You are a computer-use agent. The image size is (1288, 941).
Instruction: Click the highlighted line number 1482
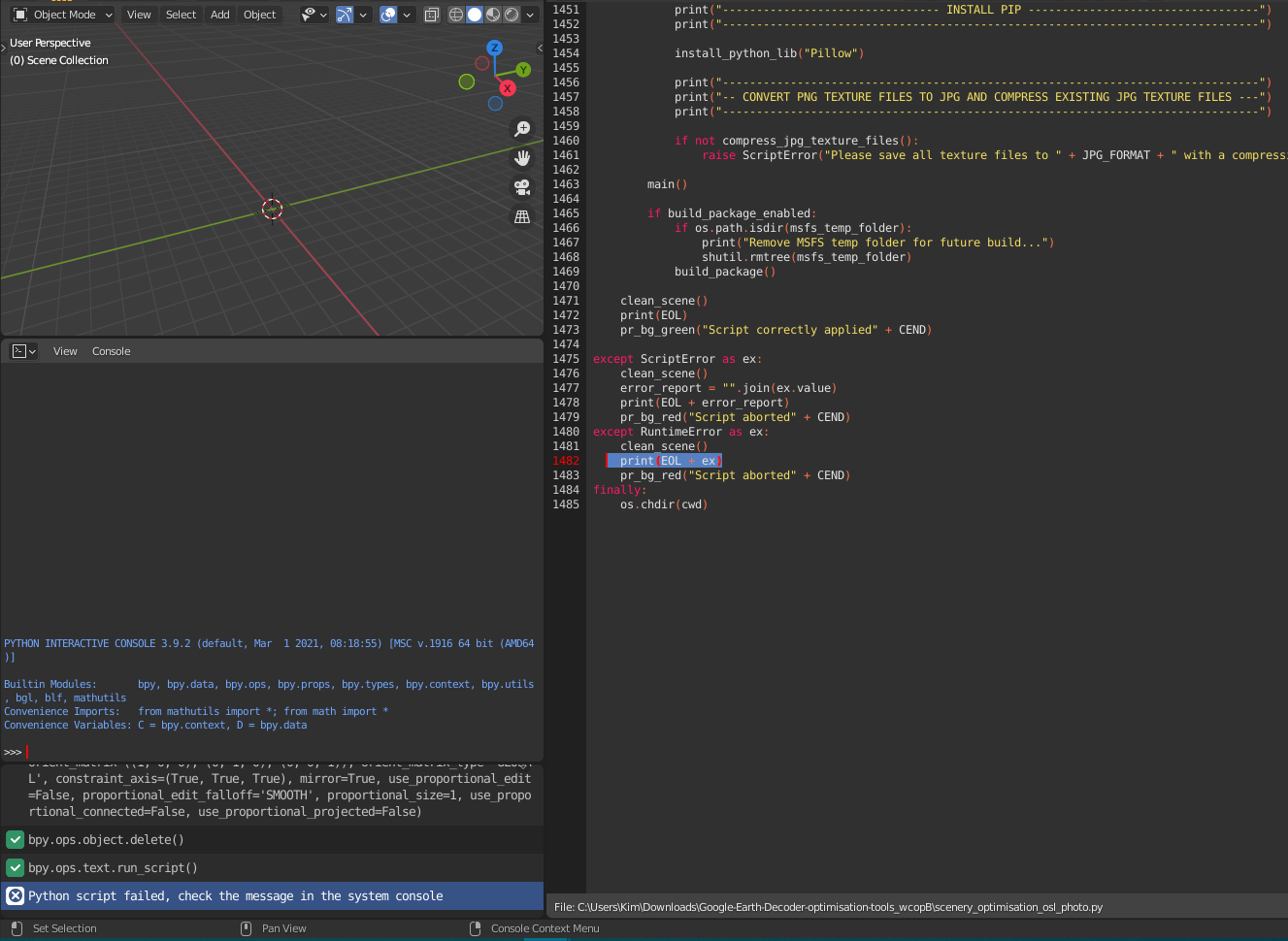tap(566, 461)
